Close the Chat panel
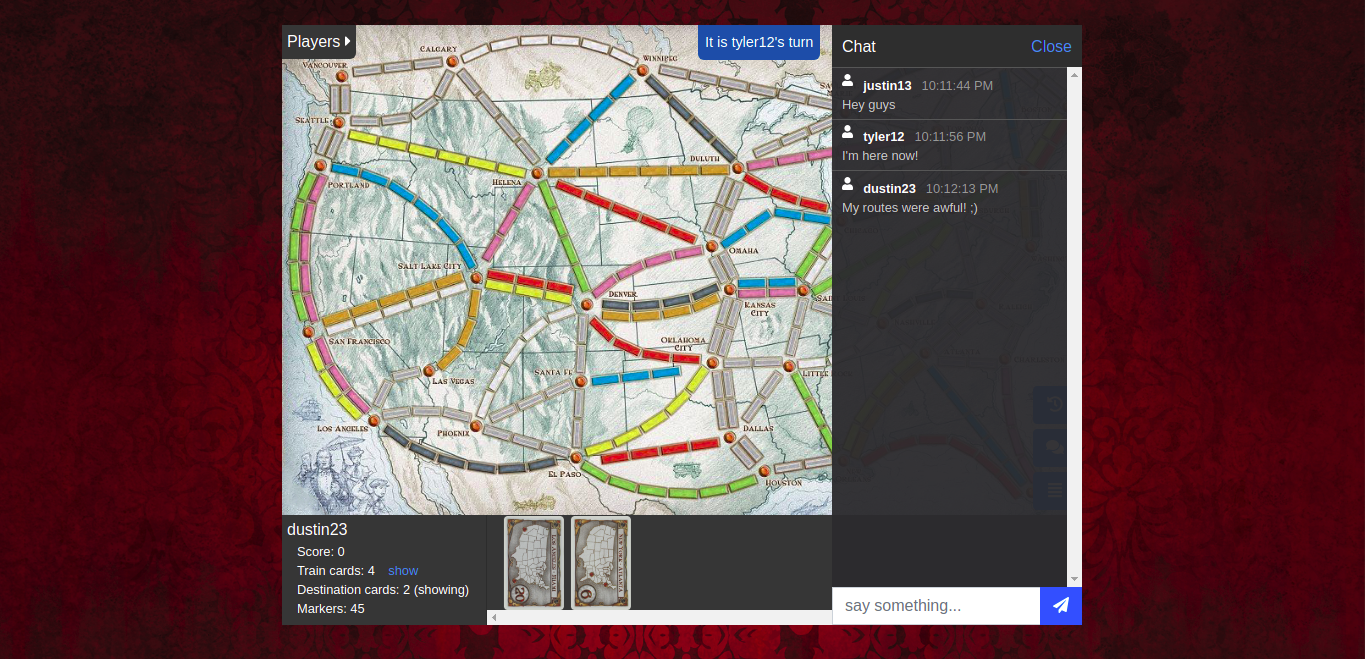Image resolution: width=1365 pixels, height=659 pixels. [x=1050, y=47]
